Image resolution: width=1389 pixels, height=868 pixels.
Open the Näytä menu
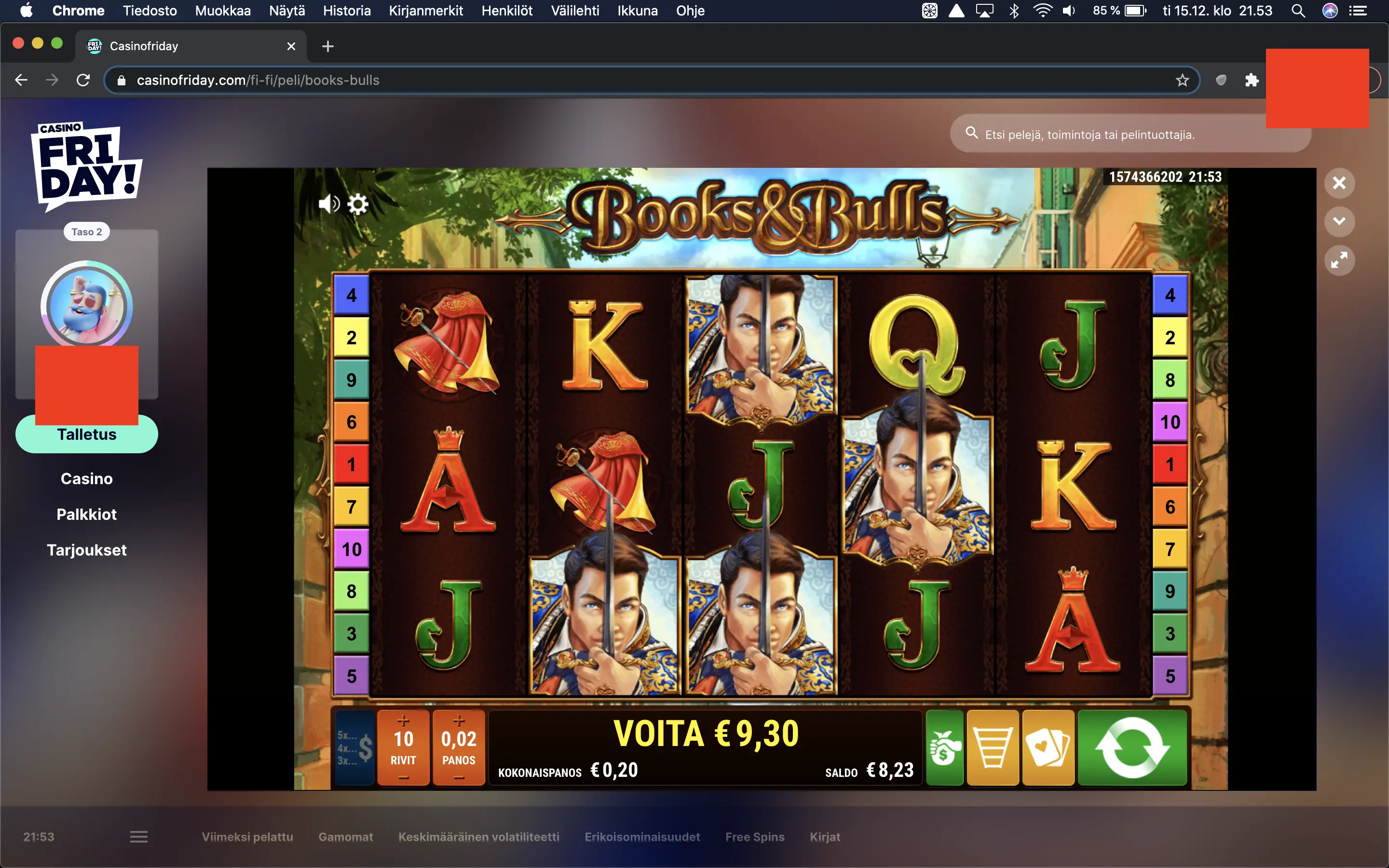click(287, 10)
